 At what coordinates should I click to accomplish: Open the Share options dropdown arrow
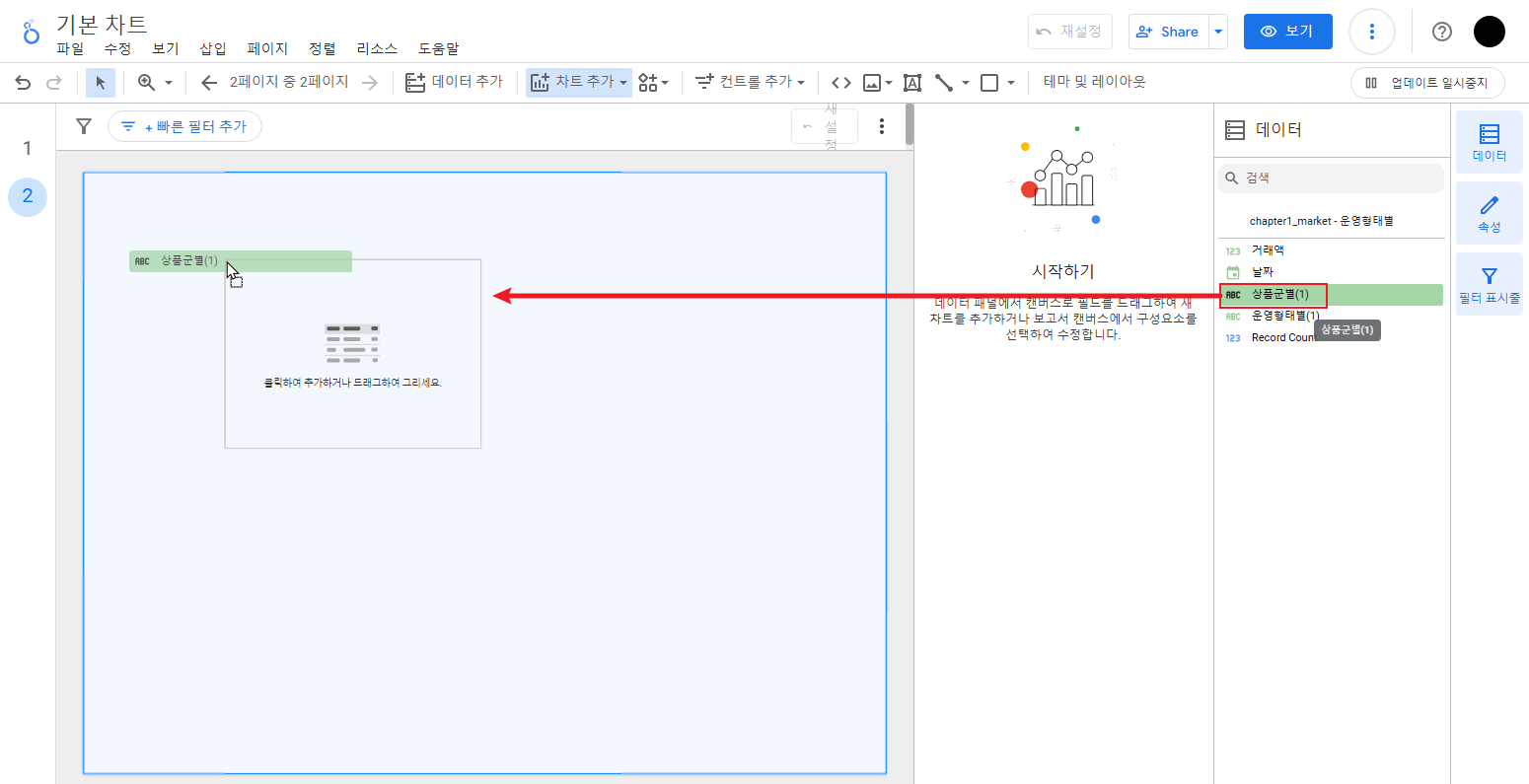coord(1218,32)
